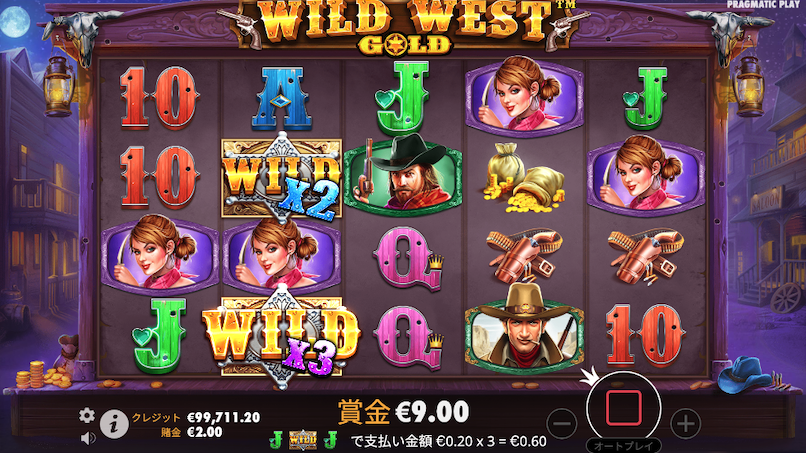Click the gold money bags symbol

(523, 178)
